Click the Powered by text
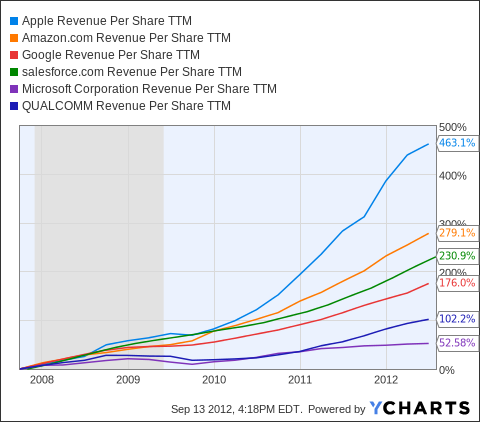The height and width of the screenshot is (422, 480). (336, 409)
